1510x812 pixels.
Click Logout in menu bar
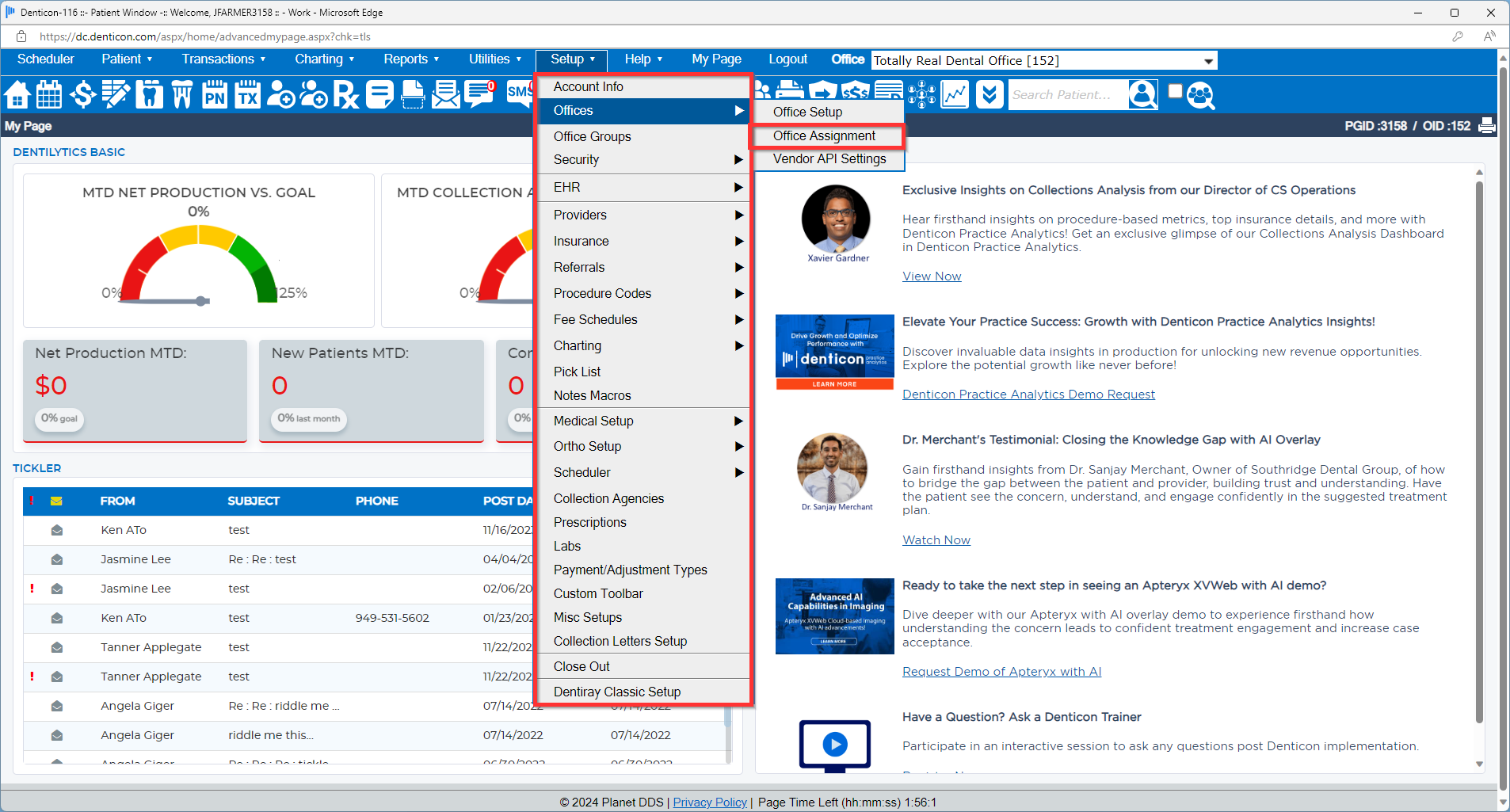[787, 59]
